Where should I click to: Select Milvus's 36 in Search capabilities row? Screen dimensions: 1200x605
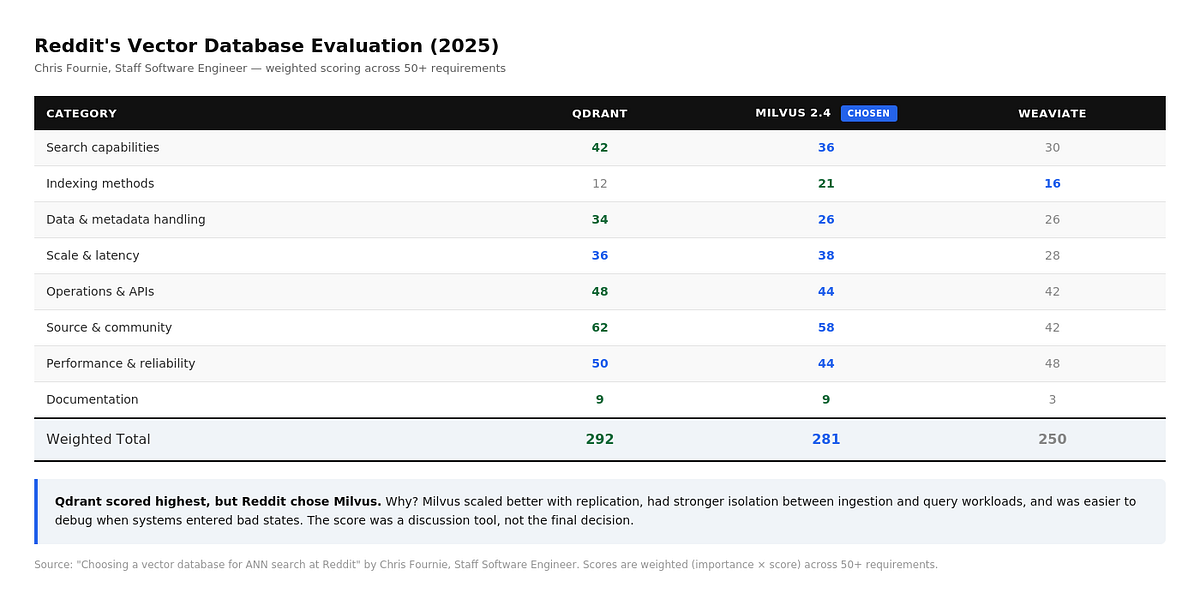[826, 147]
